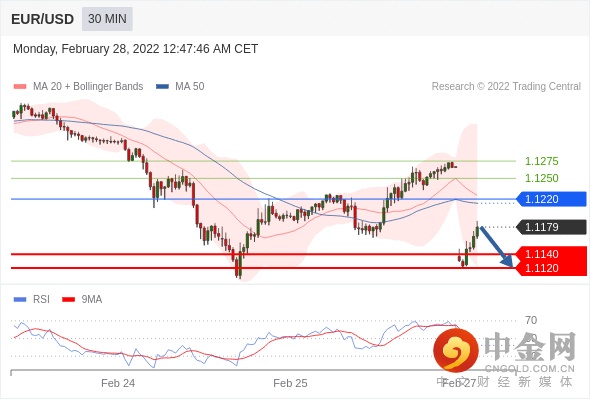Viewport: 590px width, 400px height.
Task: Click the green 1.1275 resistance label
Action: tap(541, 161)
